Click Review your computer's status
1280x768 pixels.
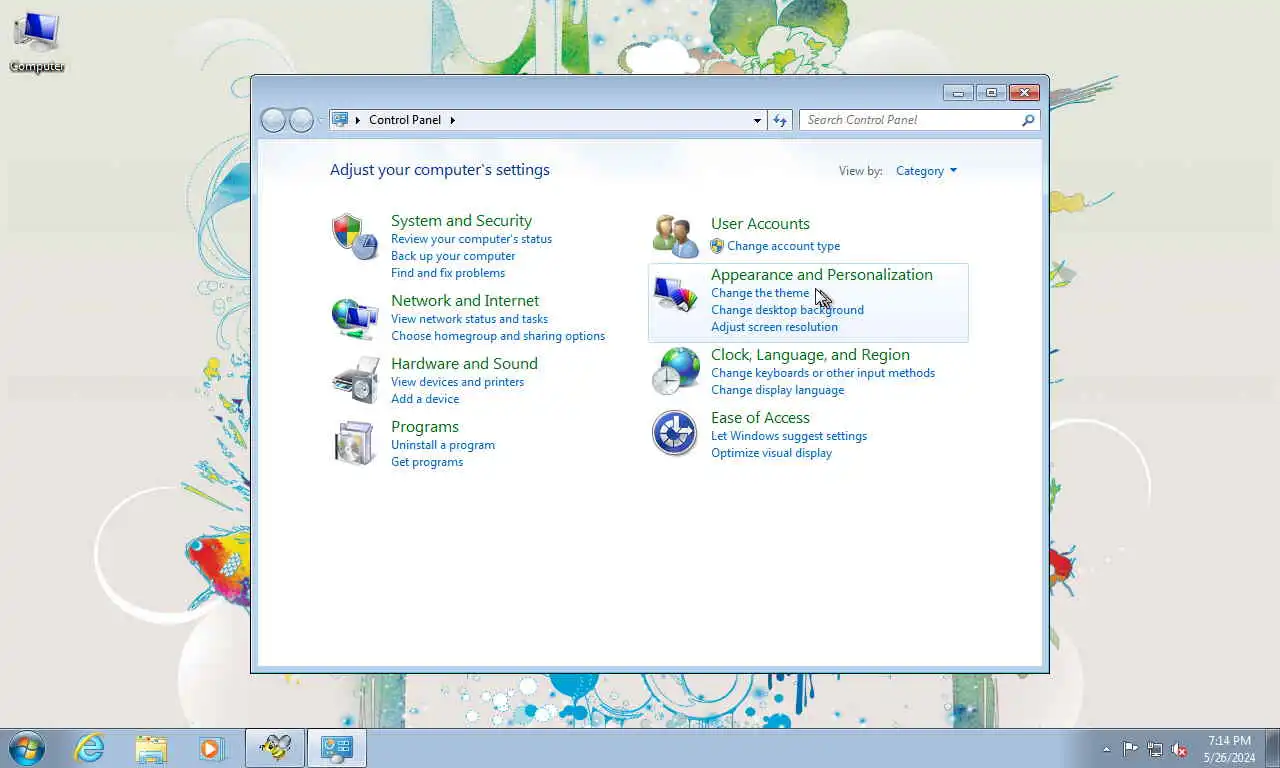(x=471, y=239)
